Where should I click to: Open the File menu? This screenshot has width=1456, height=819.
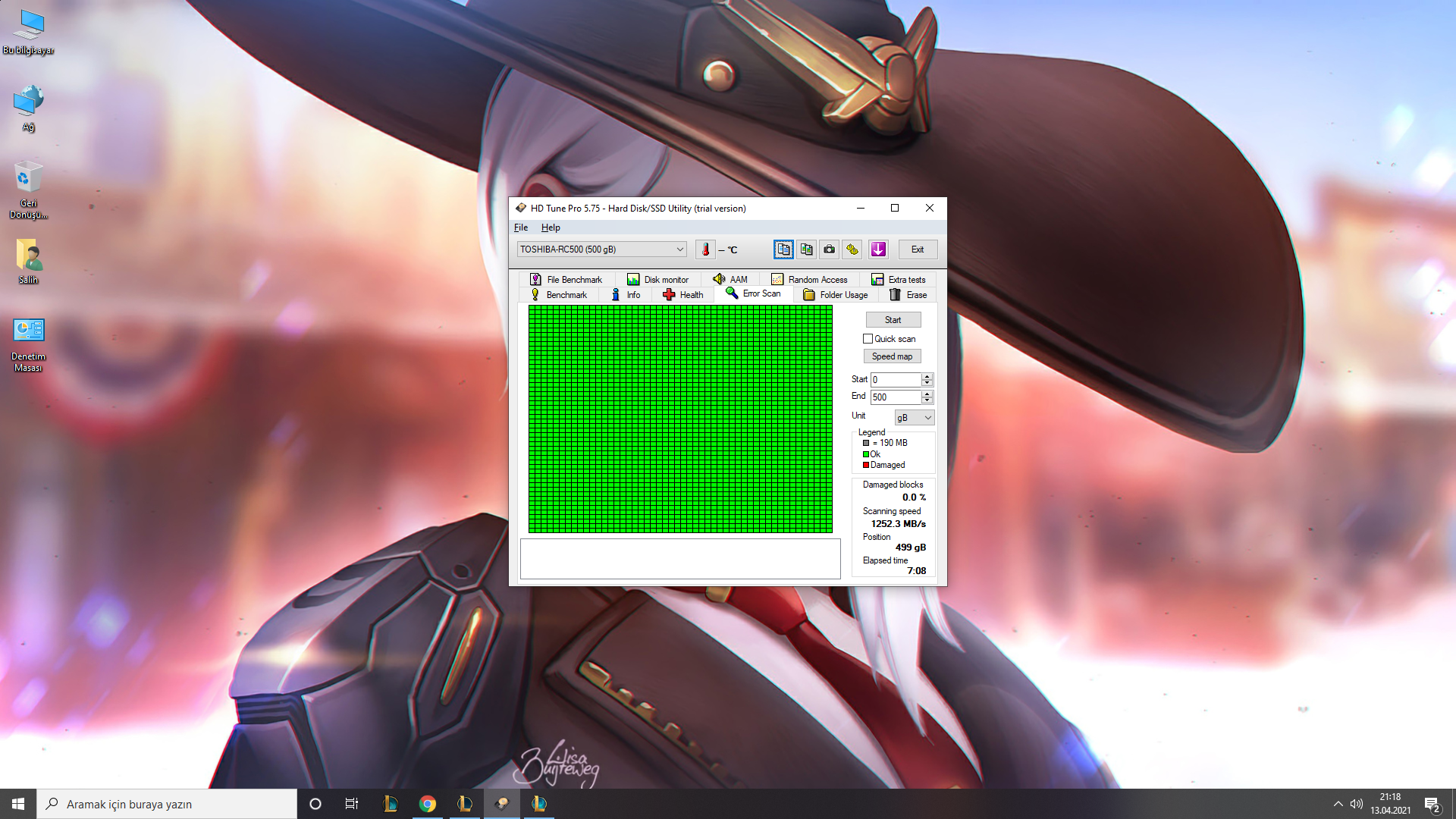(x=521, y=227)
